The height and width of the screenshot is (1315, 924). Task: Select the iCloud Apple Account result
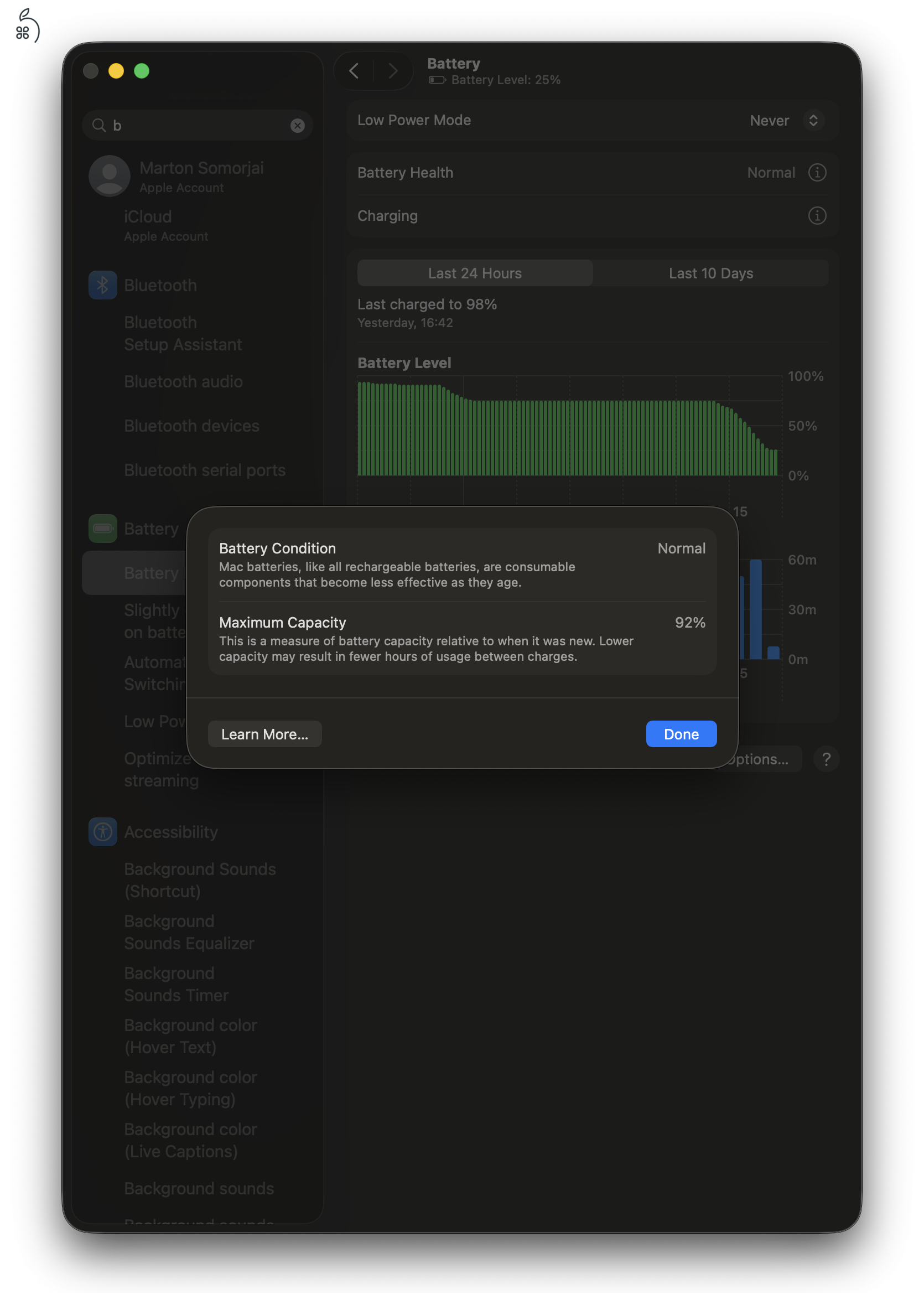(x=166, y=226)
